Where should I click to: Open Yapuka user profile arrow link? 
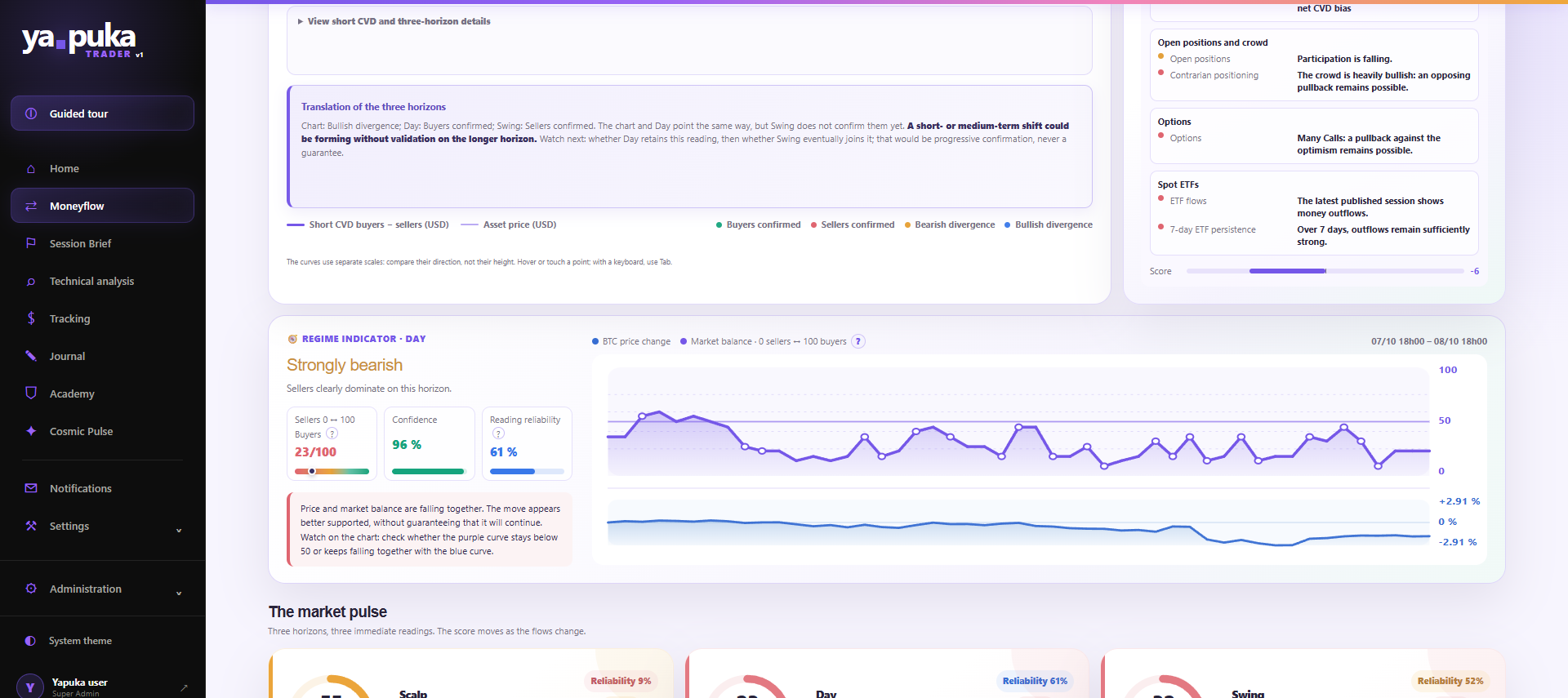[x=184, y=687]
